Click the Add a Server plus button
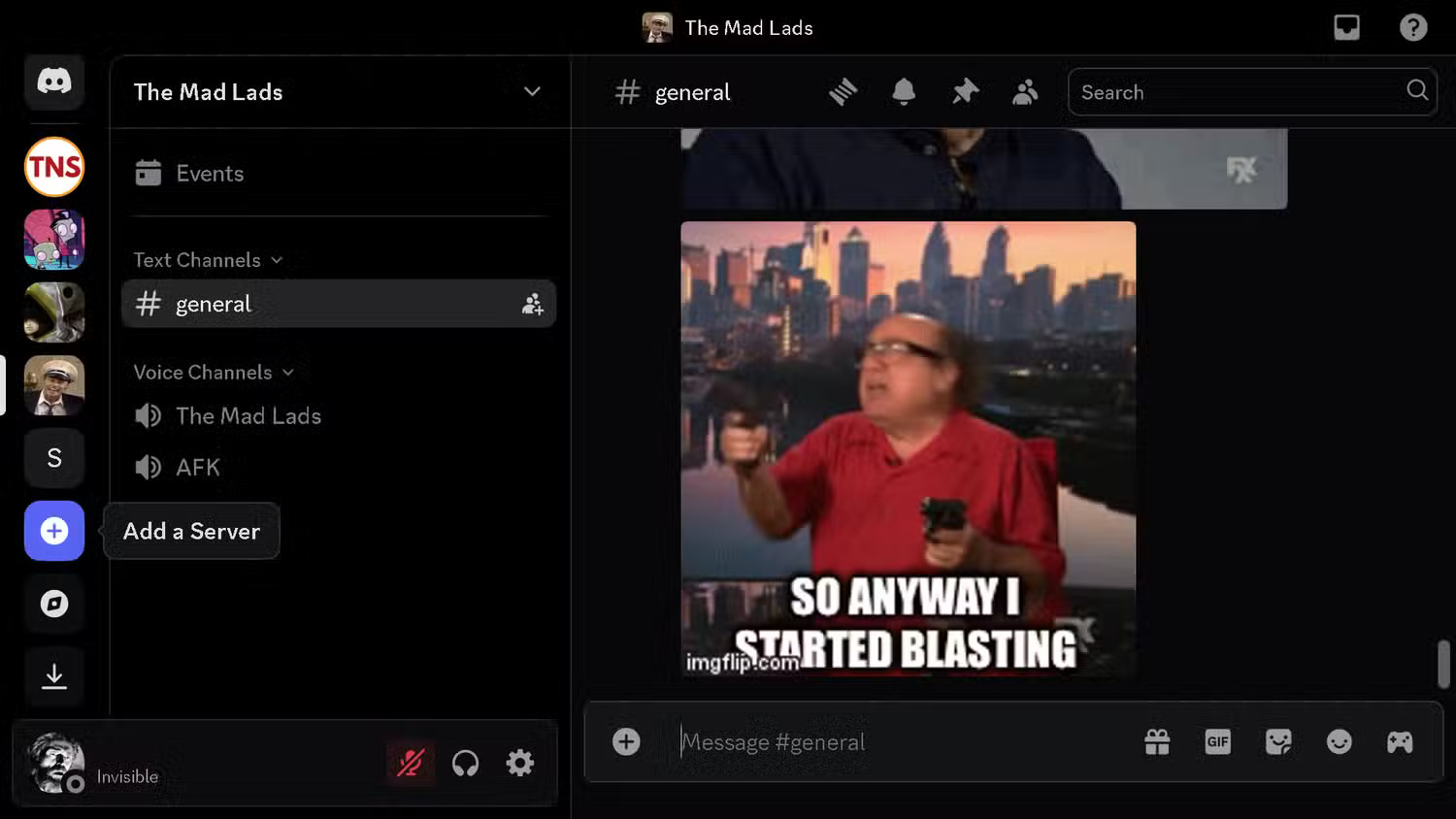 pos(54,531)
